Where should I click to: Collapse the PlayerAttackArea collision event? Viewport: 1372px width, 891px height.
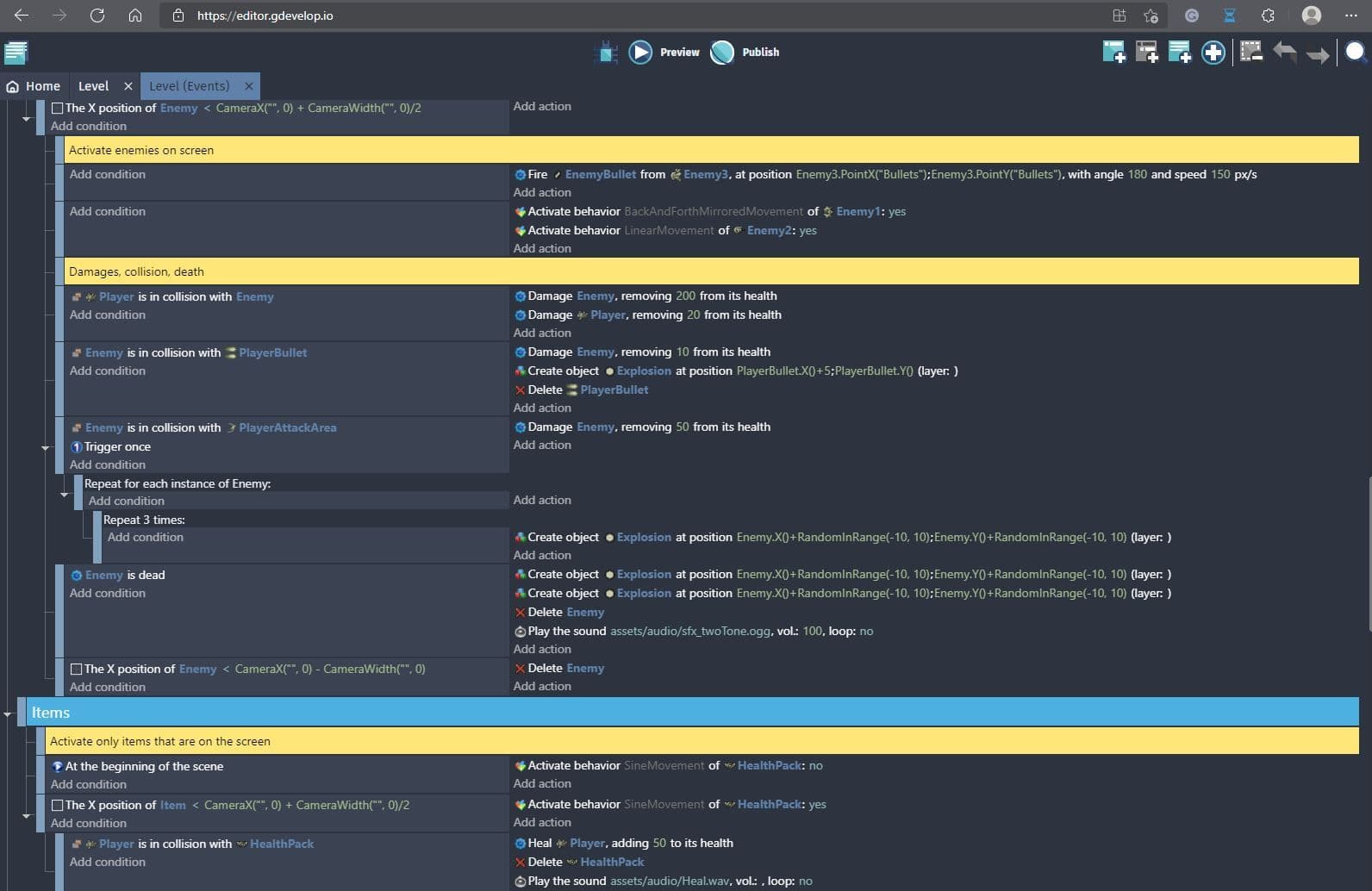(46, 448)
